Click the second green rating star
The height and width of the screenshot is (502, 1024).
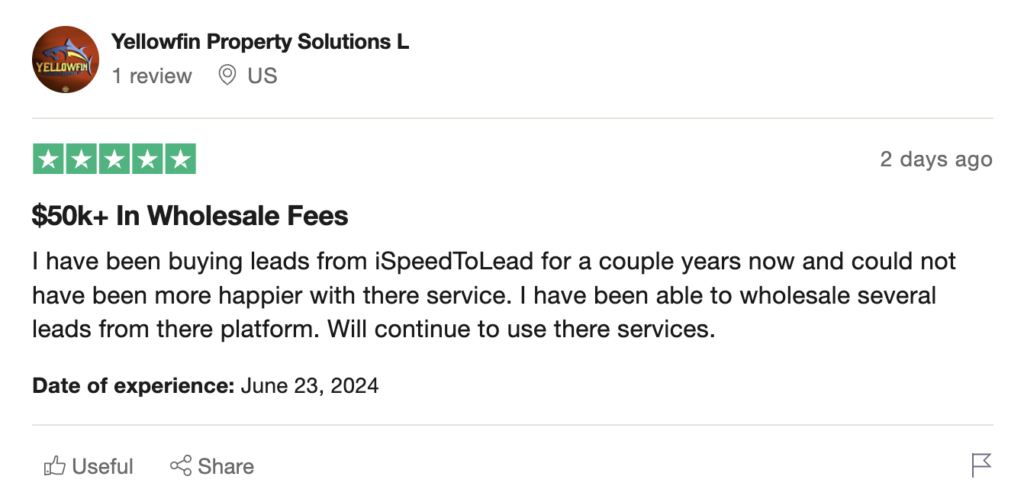click(82, 159)
